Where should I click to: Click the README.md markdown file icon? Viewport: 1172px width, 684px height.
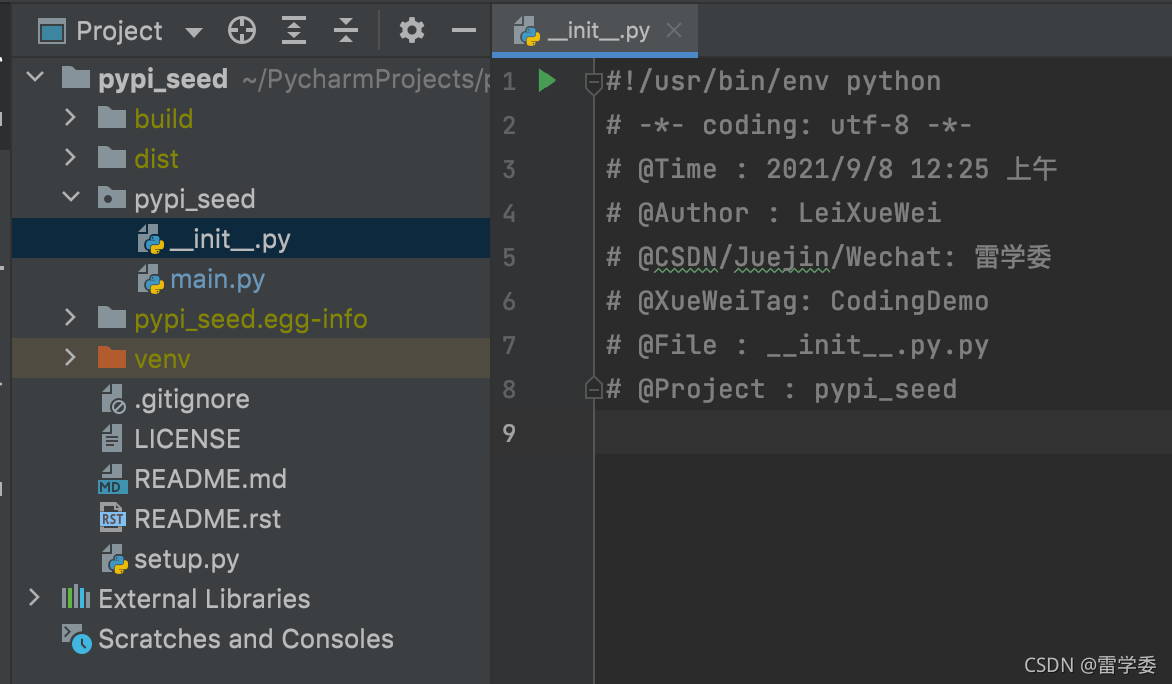[112, 479]
